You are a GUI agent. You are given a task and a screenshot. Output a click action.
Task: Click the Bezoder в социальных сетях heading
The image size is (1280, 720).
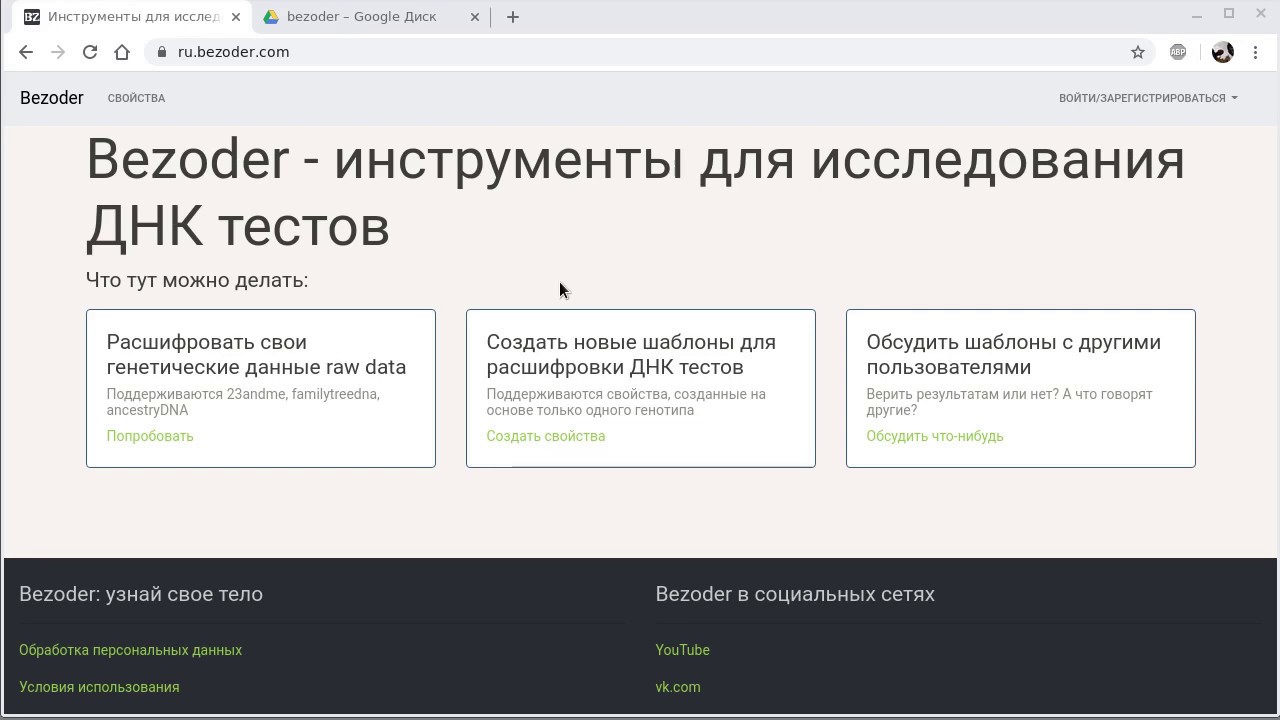click(795, 594)
